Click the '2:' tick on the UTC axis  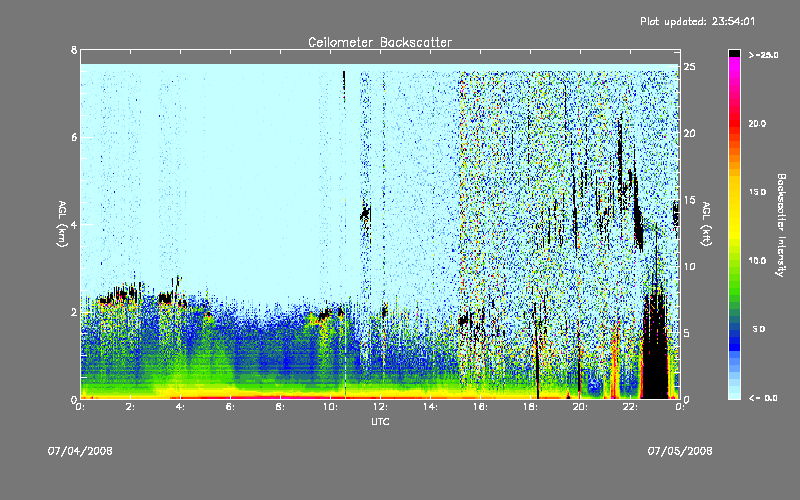click(x=130, y=407)
